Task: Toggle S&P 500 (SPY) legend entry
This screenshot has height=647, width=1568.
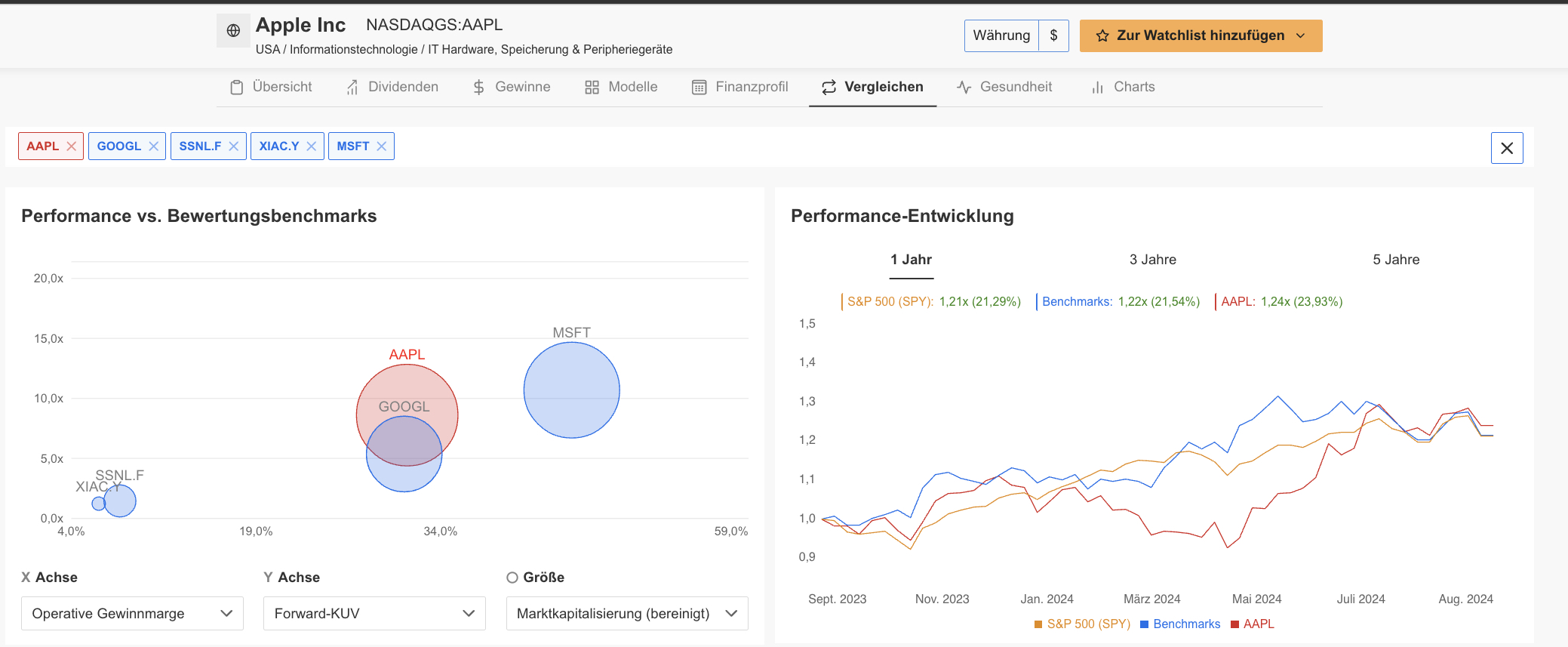Action: (x=1082, y=624)
